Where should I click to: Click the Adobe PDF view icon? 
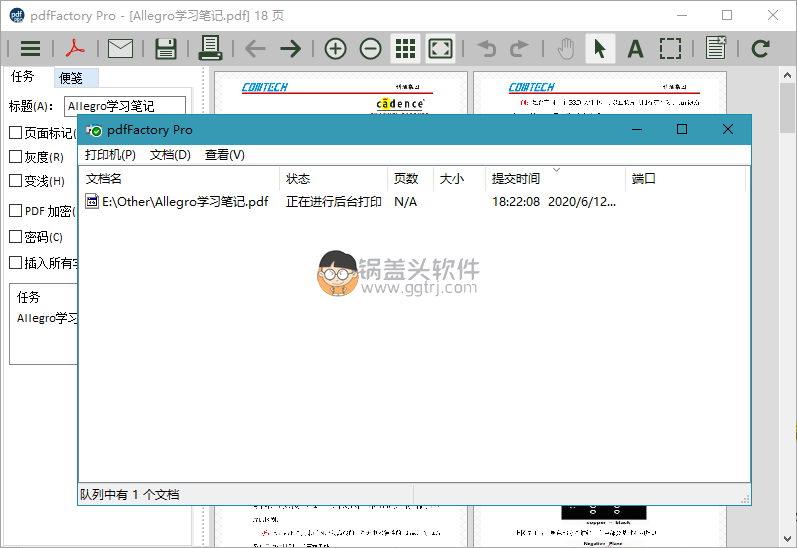pos(75,49)
